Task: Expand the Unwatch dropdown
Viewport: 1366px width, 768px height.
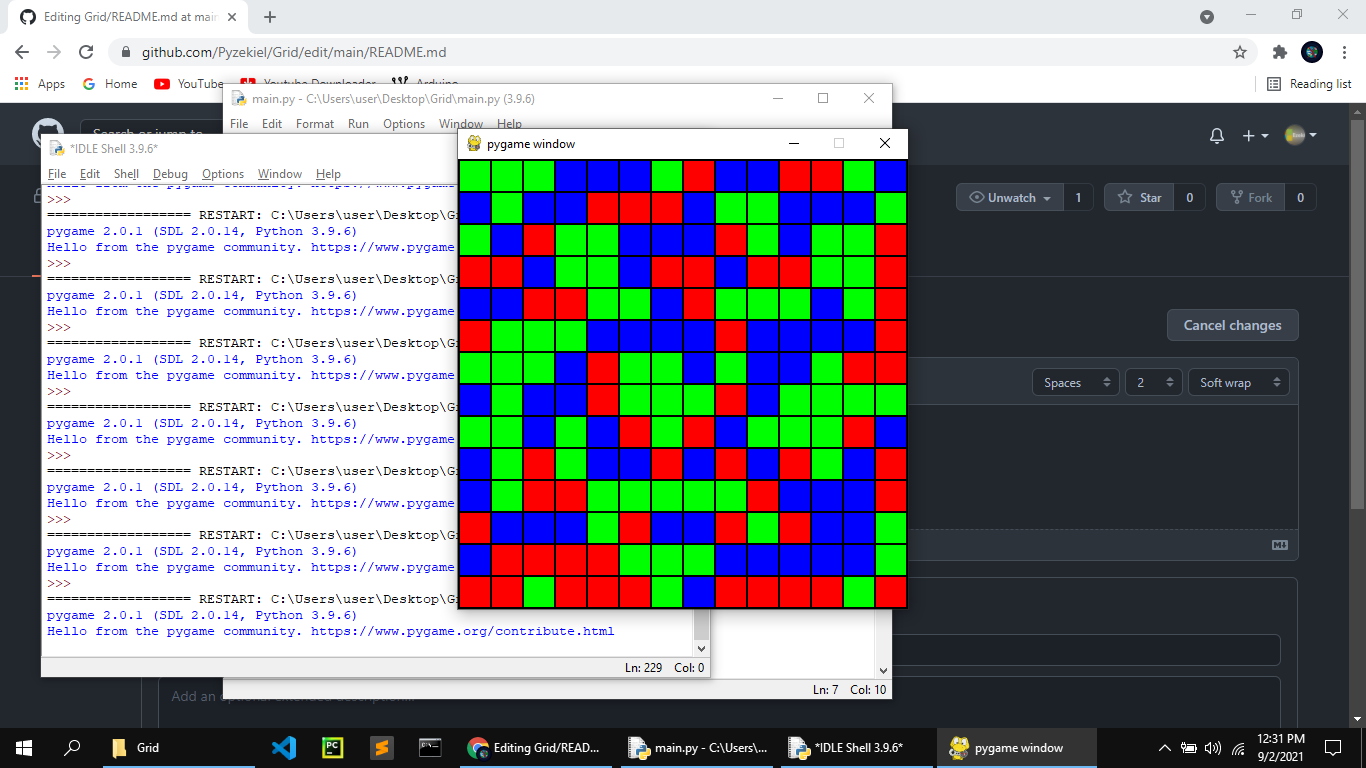Action: pos(1009,197)
